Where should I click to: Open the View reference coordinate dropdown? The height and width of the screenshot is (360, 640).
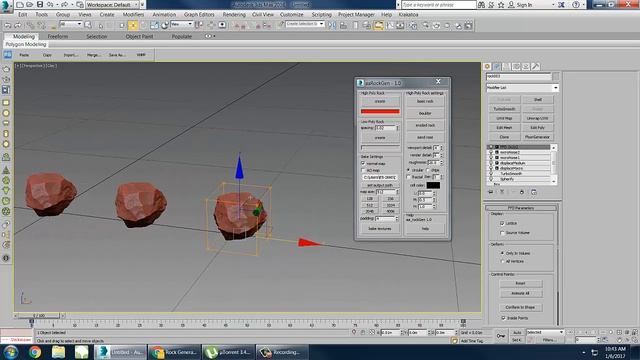coord(181,24)
